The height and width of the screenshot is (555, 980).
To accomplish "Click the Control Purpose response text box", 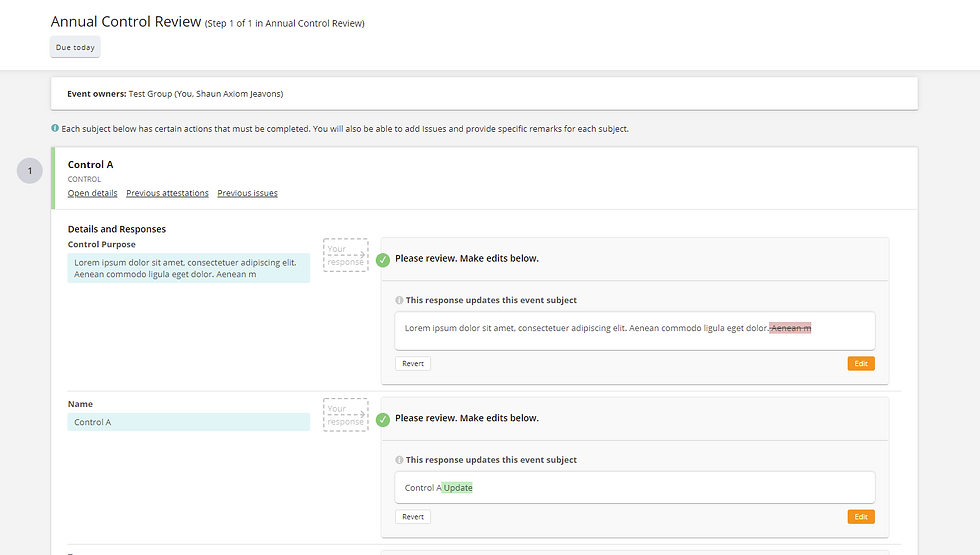I will (x=635, y=331).
